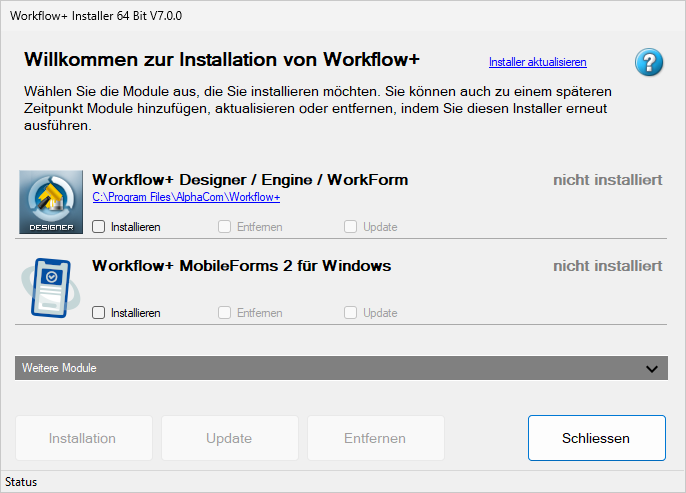Click the Status bar text
Viewport: 686px width, 493px height.
point(21,482)
